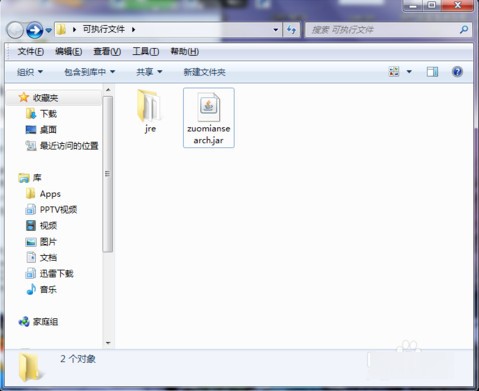
Task: Open the address bar history dropdown
Action: (x=276, y=30)
